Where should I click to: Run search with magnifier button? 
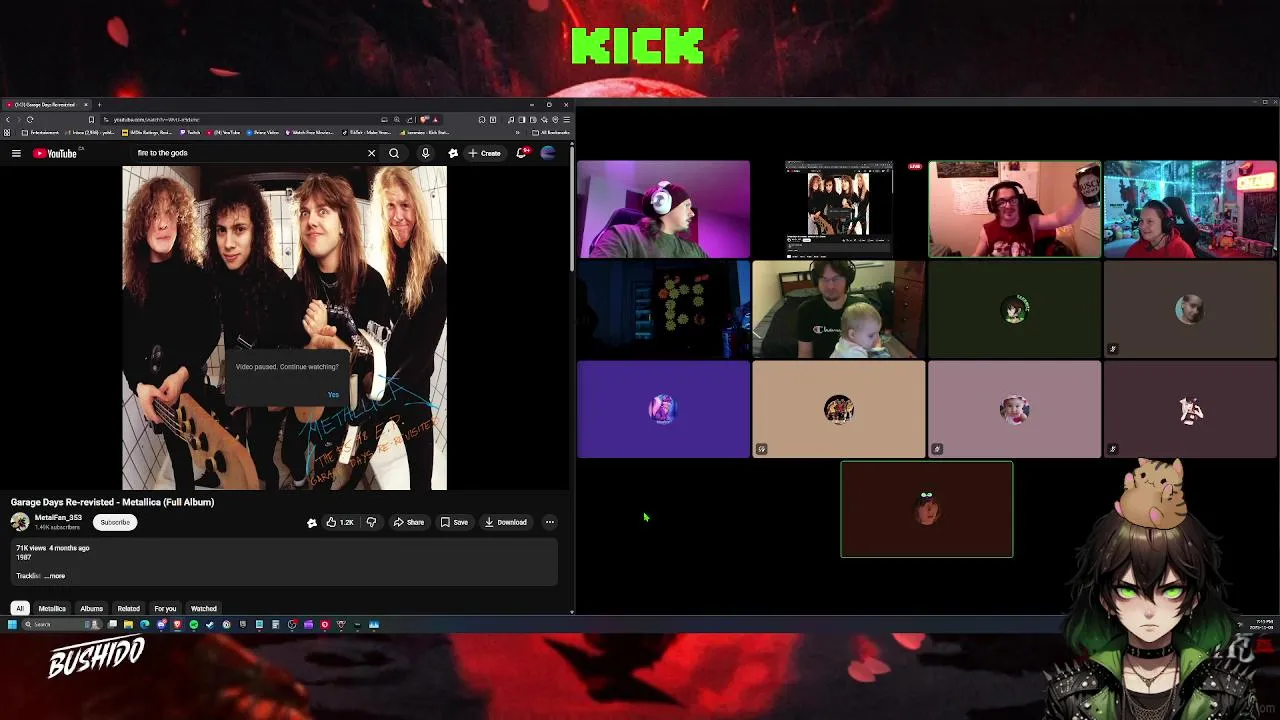[x=394, y=153]
